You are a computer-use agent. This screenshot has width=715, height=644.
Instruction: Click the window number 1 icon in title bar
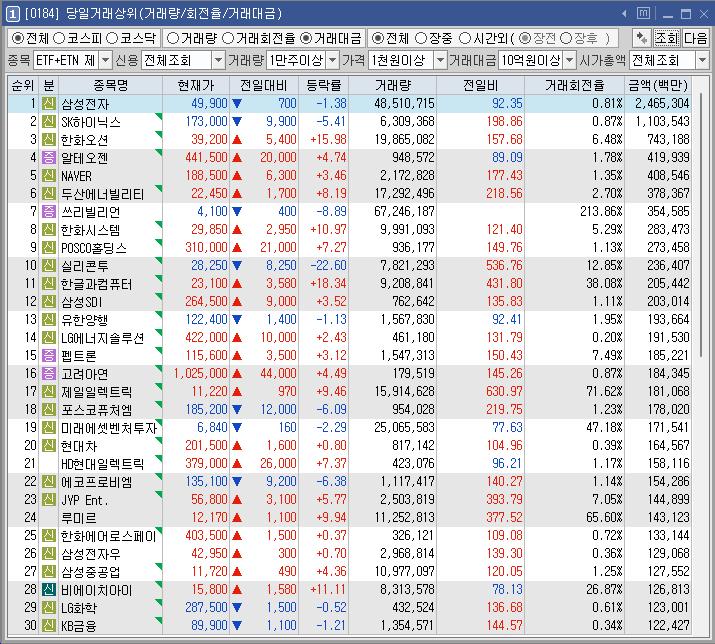point(13,14)
